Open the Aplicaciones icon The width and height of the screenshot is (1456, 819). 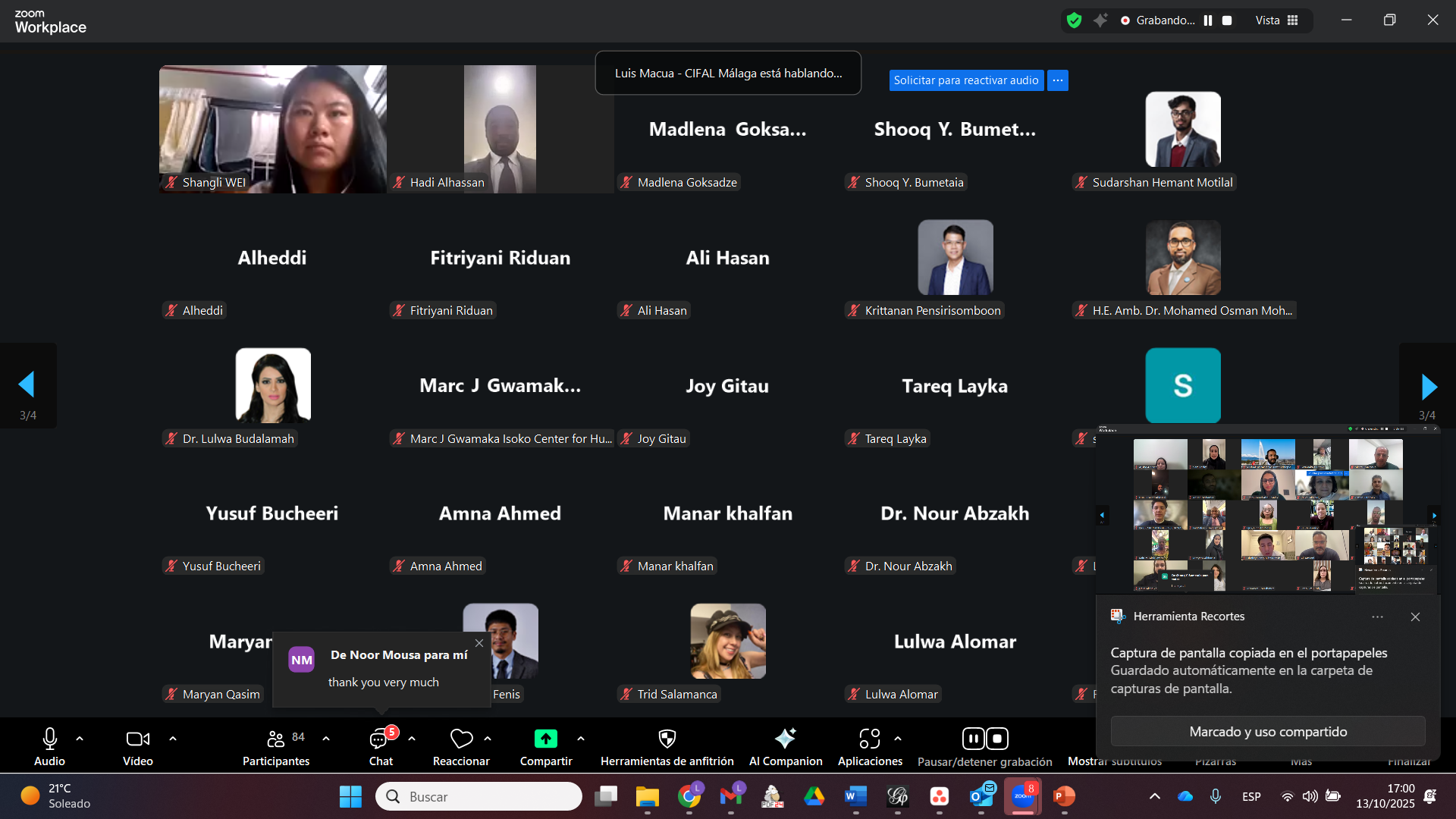coord(869,739)
